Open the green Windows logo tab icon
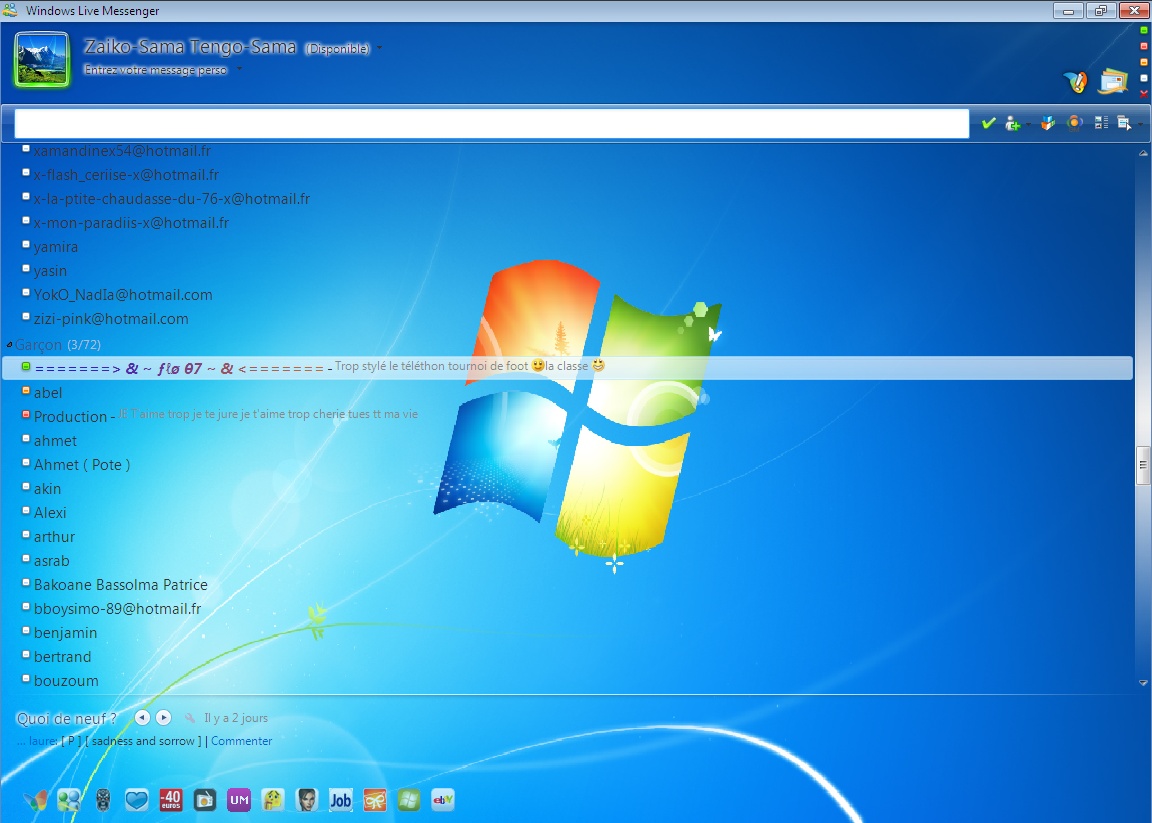The width and height of the screenshot is (1152, 823). [408, 799]
